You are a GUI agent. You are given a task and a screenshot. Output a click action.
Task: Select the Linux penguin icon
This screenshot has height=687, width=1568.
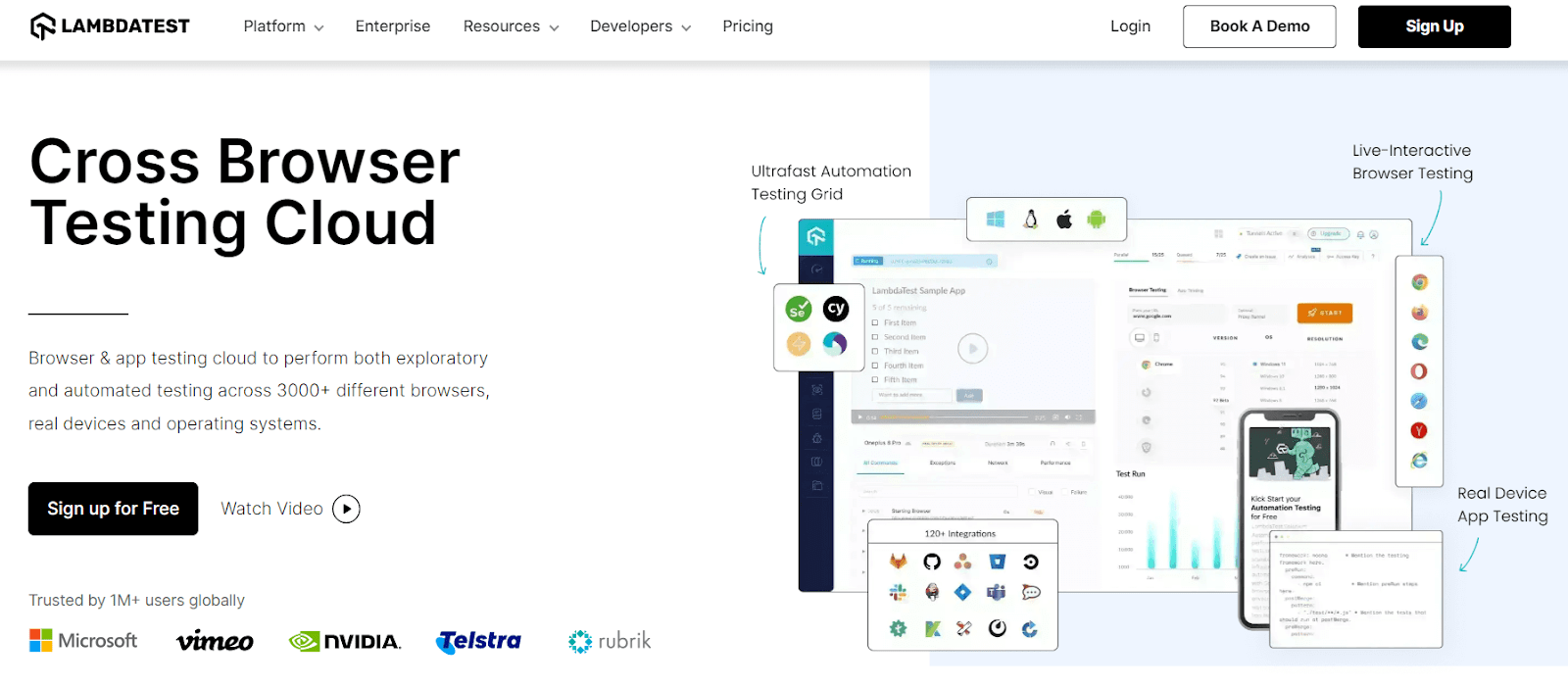click(1031, 220)
